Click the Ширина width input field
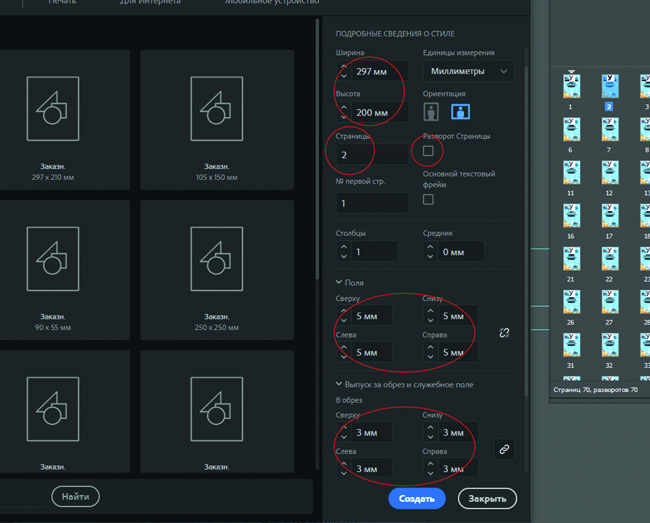This screenshot has width=650, height=523. (x=378, y=71)
